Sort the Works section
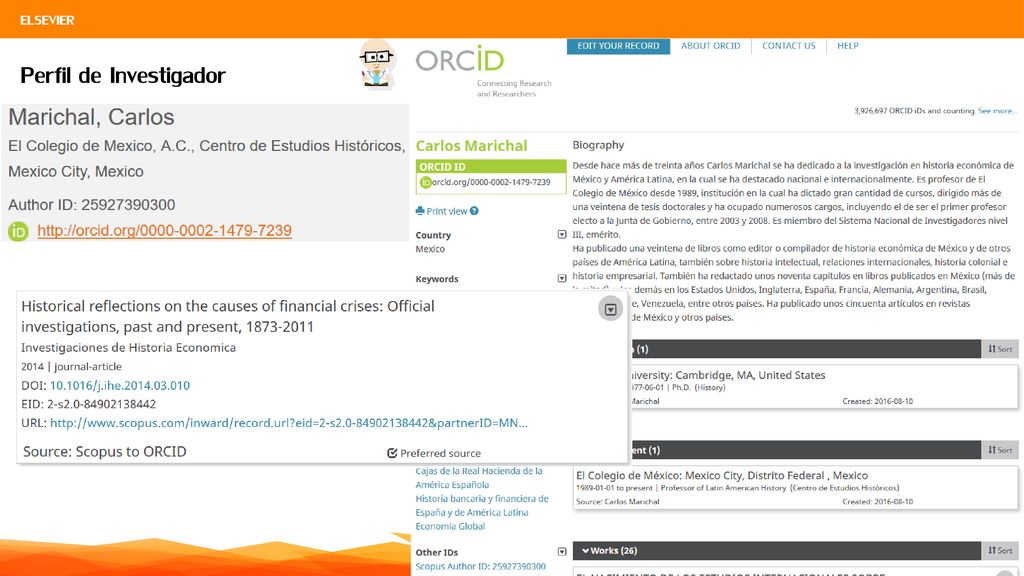 click(1000, 551)
